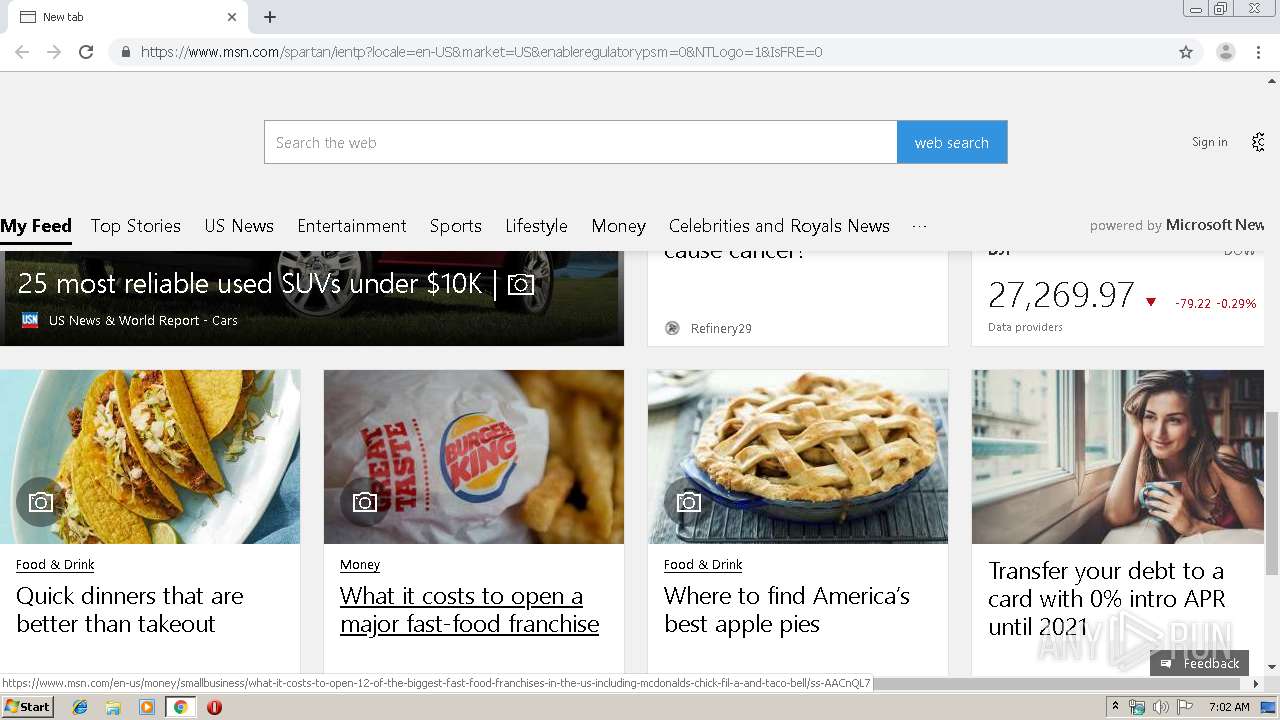Click Money category label on franchise card

point(360,565)
